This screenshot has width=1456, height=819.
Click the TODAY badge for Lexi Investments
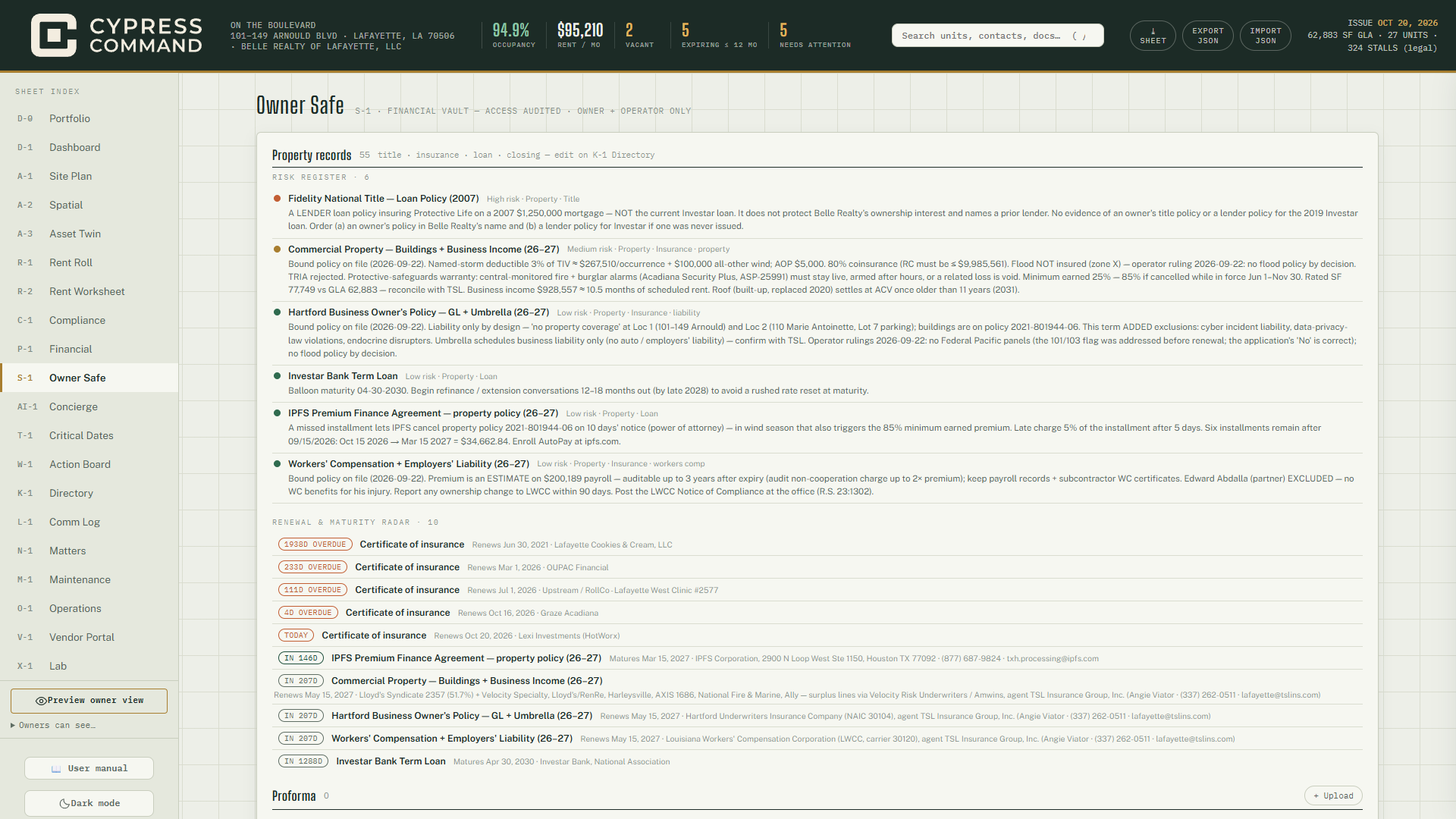point(296,635)
